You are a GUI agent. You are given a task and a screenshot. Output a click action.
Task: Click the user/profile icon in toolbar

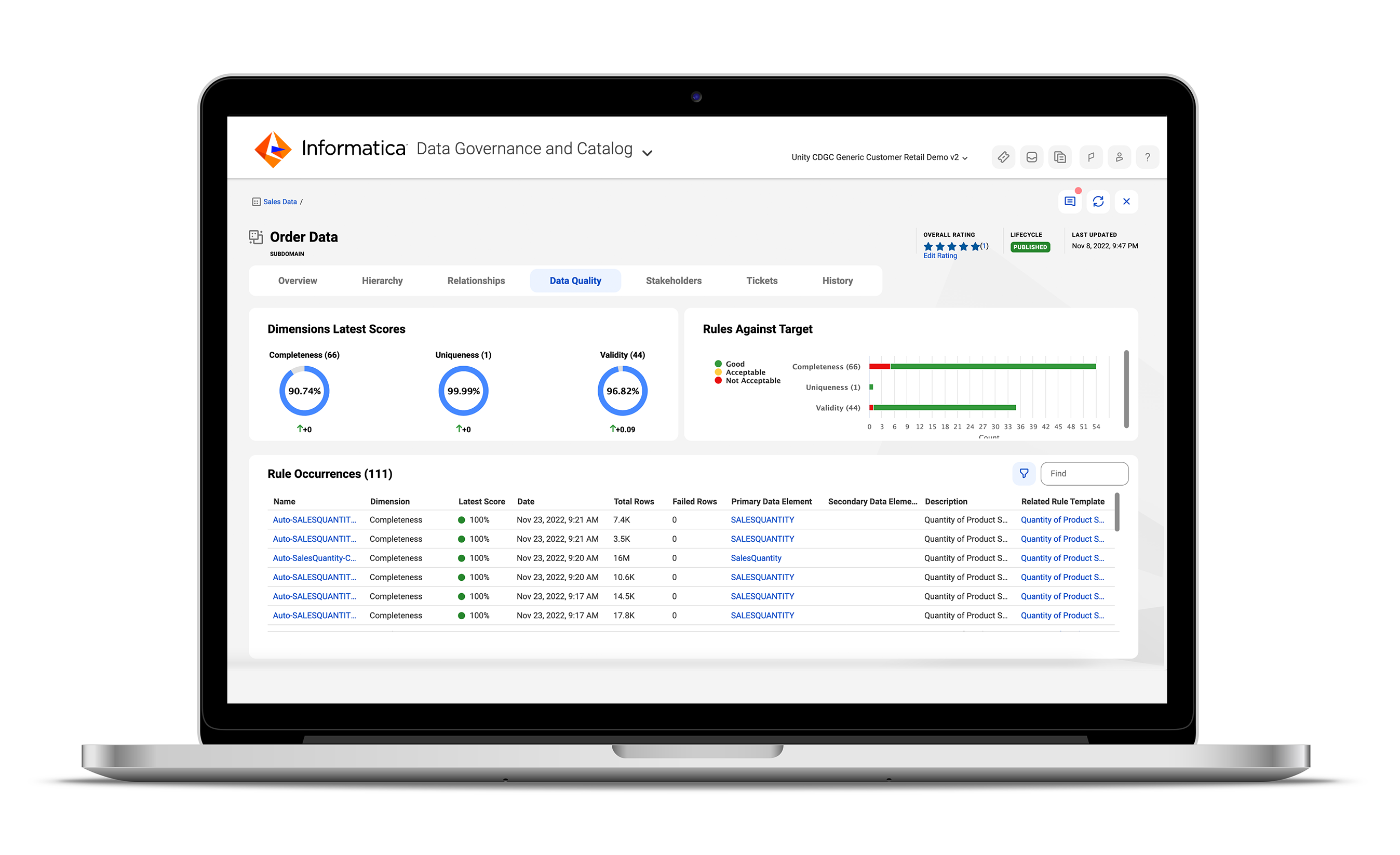point(1119,155)
